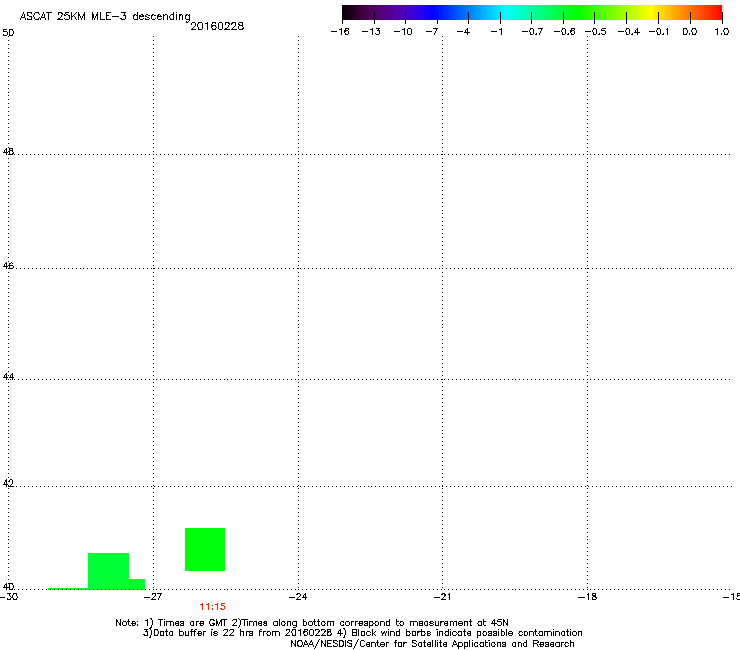
Task: Click the 50 latitude axis label
Action: click(x=8, y=33)
